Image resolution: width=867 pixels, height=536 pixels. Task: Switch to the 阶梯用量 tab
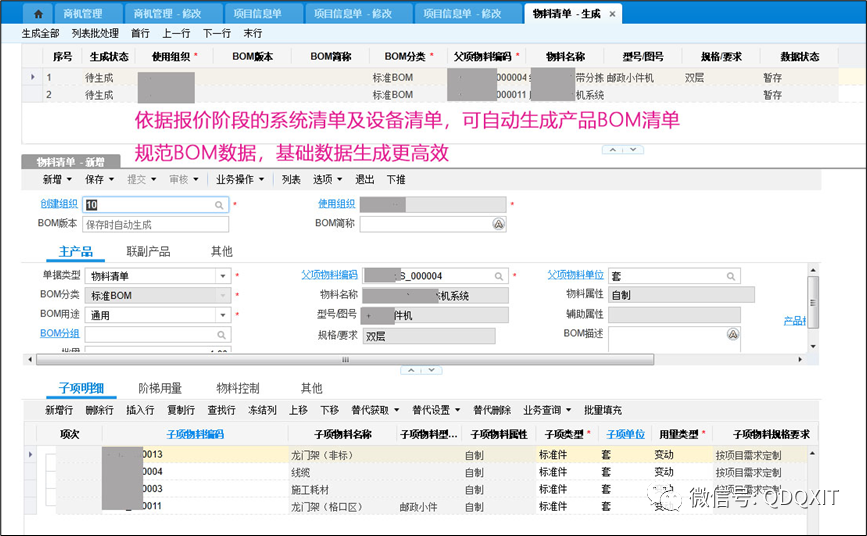[160, 388]
